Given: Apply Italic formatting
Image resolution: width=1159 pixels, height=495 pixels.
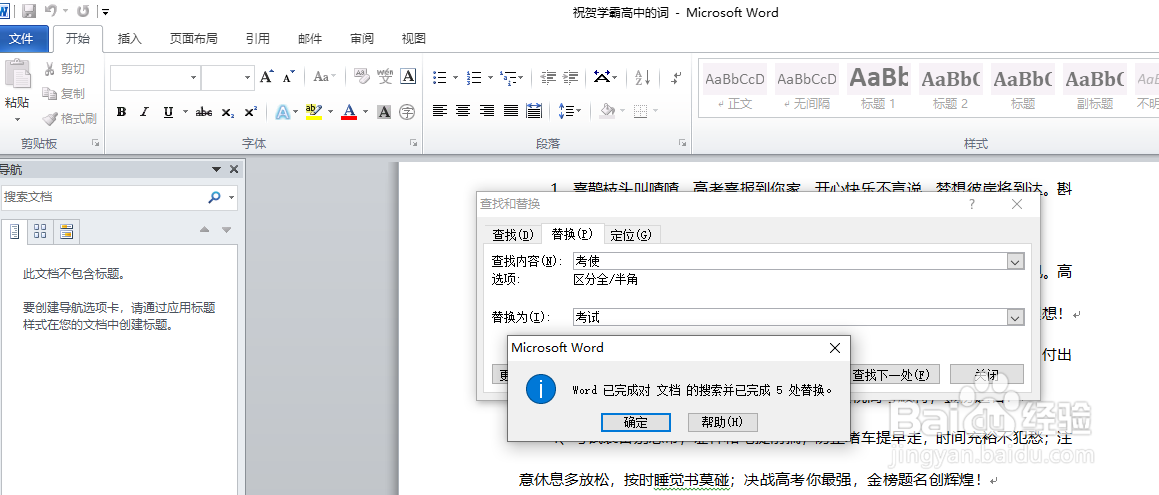Looking at the screenshot, I should (x=144, y=112).
